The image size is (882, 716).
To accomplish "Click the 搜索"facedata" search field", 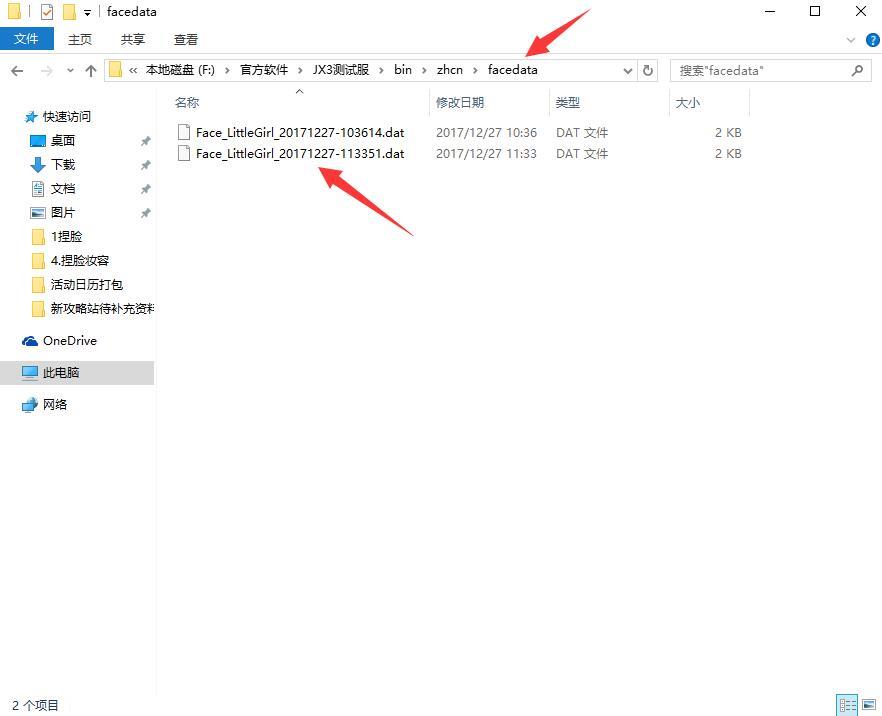I will coord(760,70).
